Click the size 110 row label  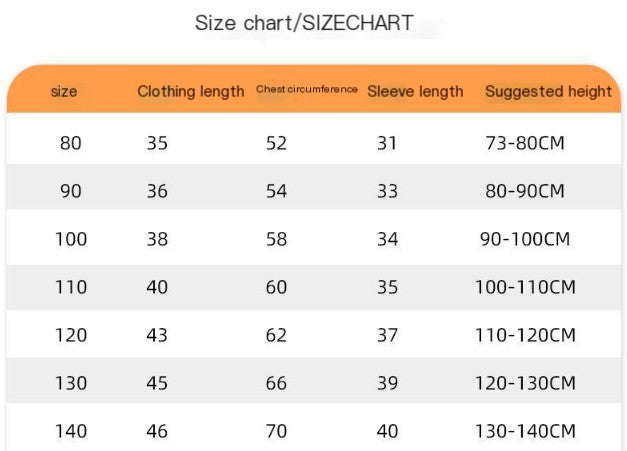[x=71, y=287]
